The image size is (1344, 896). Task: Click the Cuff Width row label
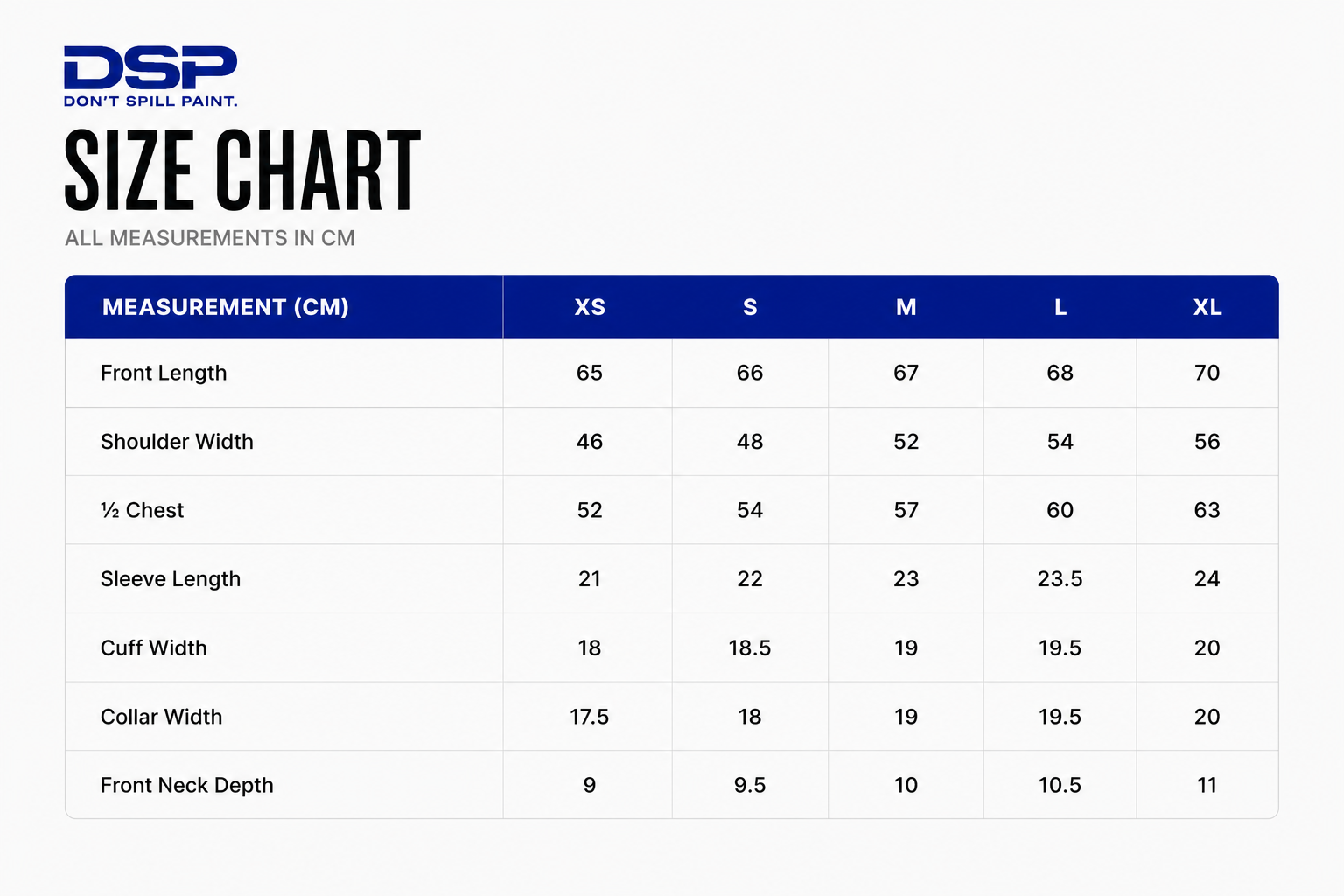pyautogui.click(x=154, y=648)
